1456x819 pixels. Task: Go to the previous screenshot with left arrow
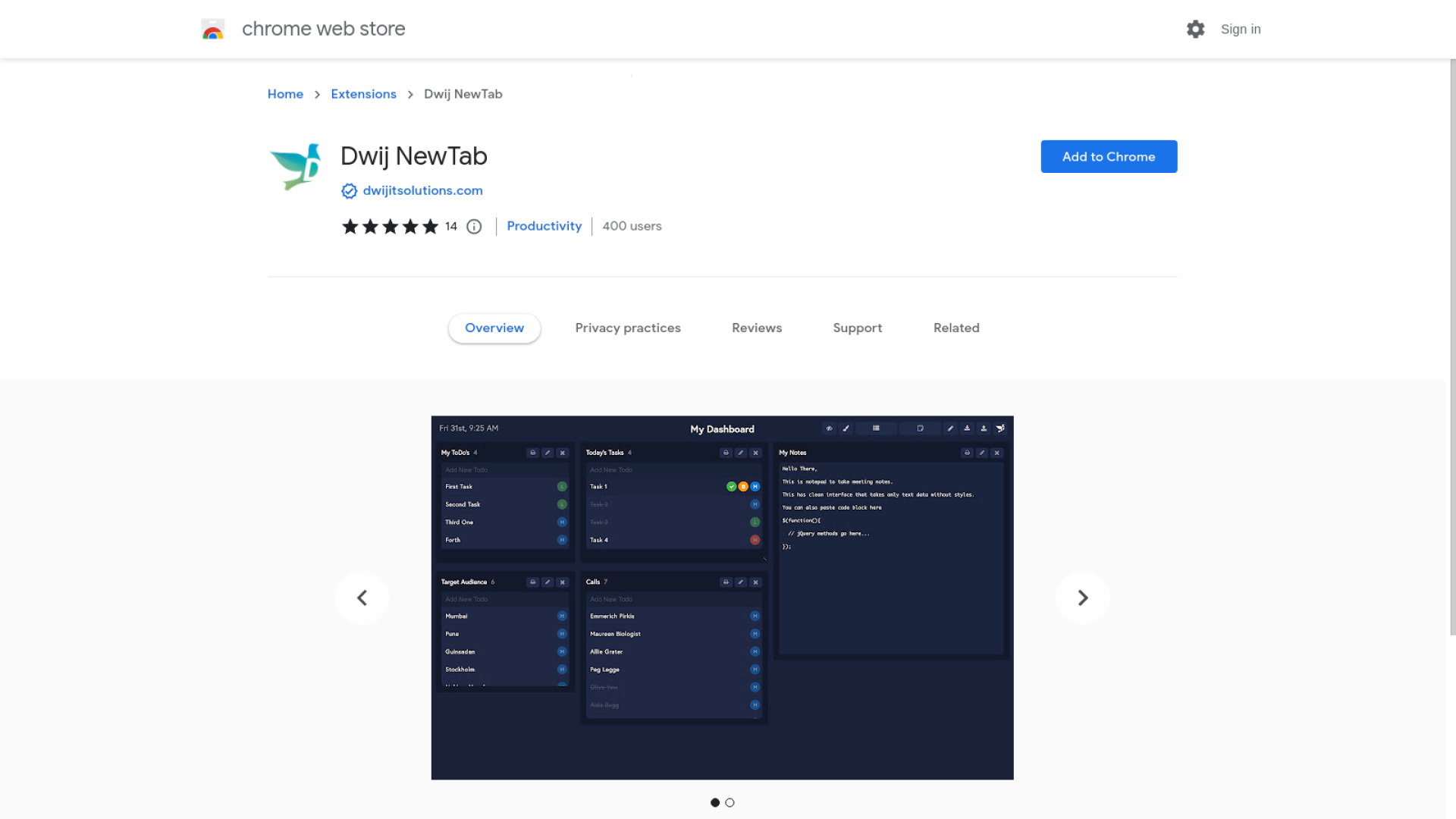pos(362,598)
